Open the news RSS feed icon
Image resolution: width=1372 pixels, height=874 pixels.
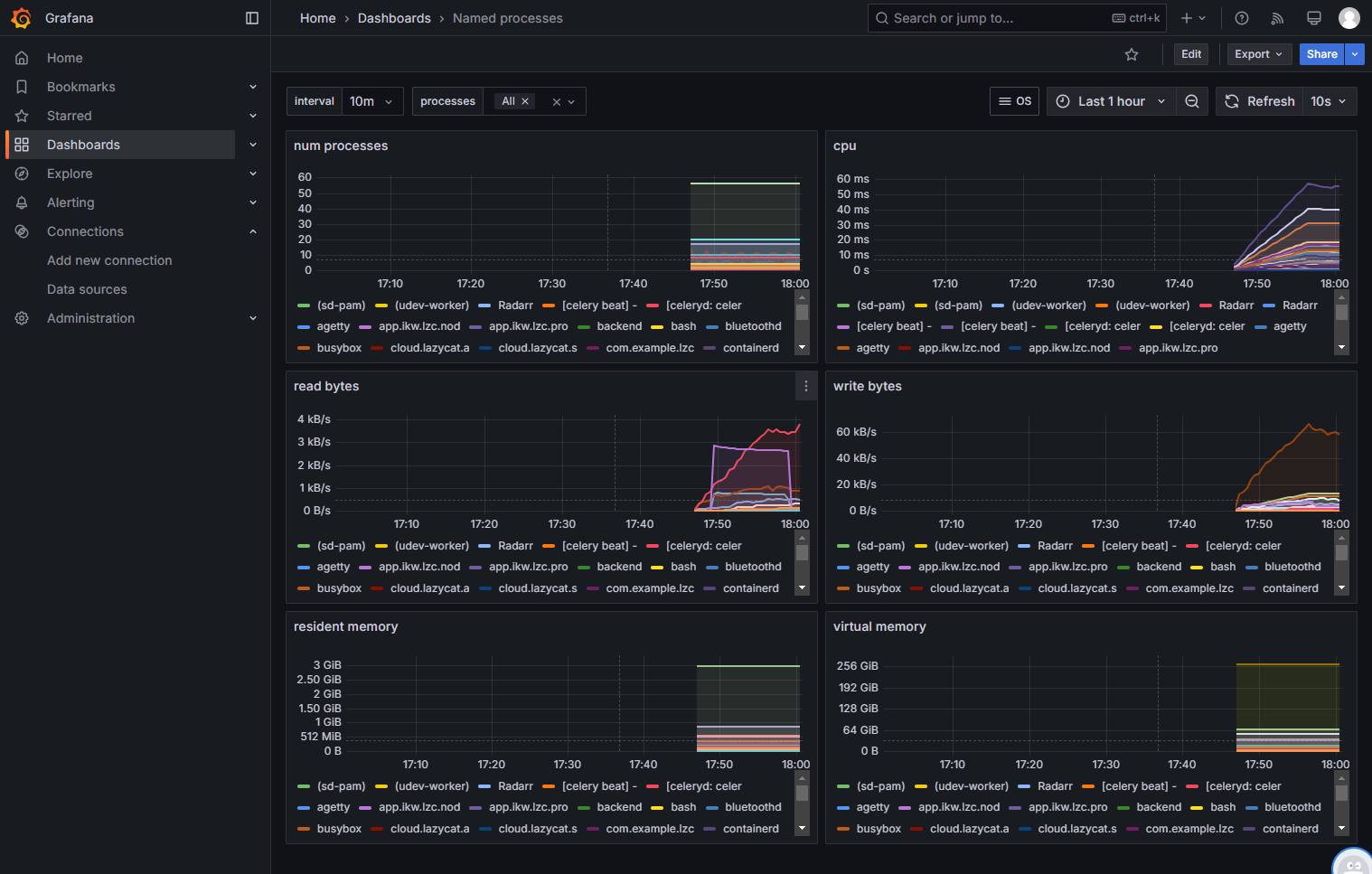pyautogui.click(x=1277, y=18)
